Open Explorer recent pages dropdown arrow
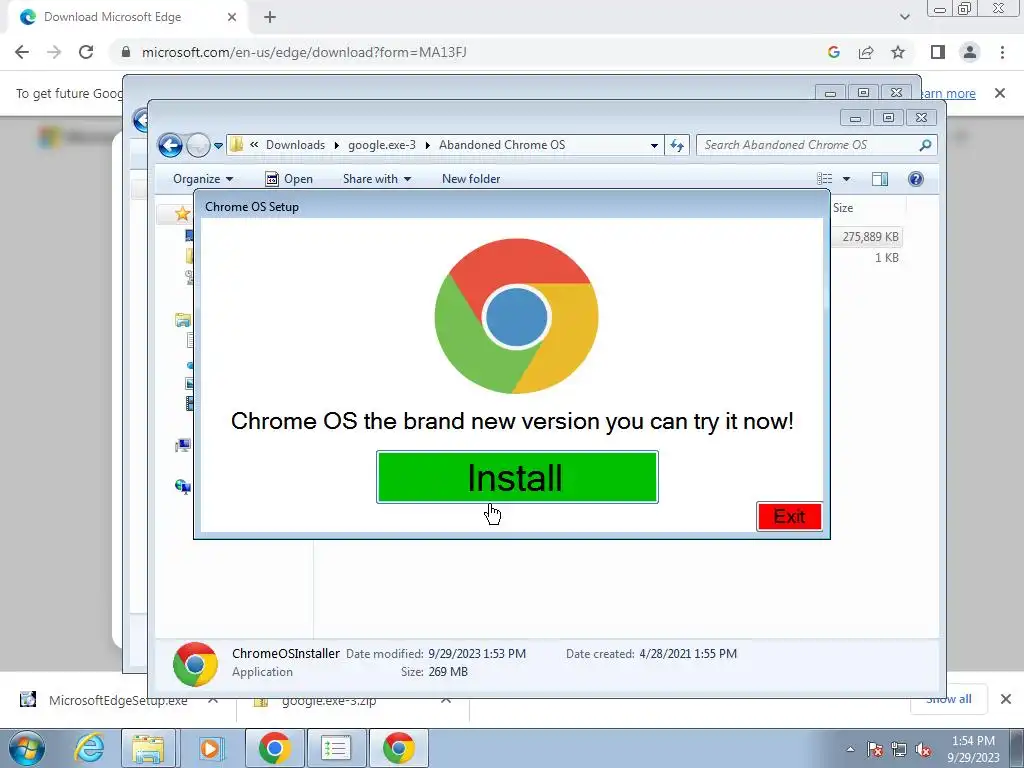This screenshot has width=1024, height=768. click(218, 146)
